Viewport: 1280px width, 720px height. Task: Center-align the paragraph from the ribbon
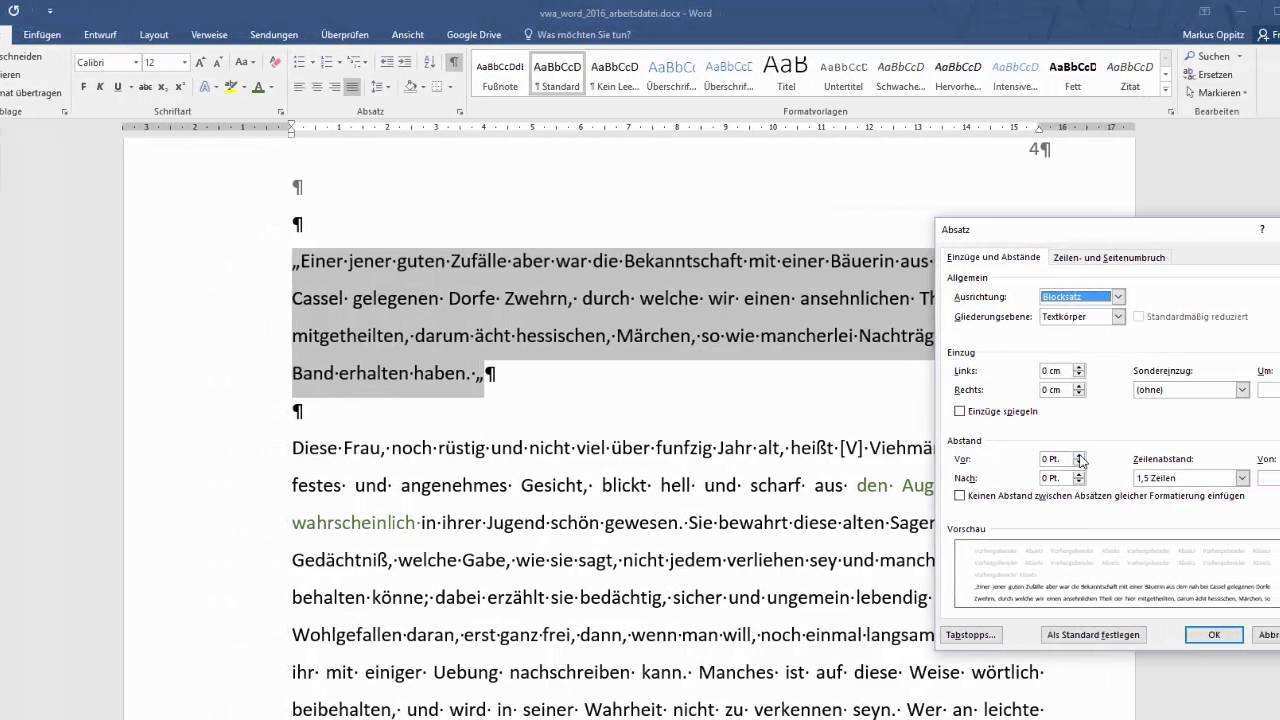coord(317,87)
